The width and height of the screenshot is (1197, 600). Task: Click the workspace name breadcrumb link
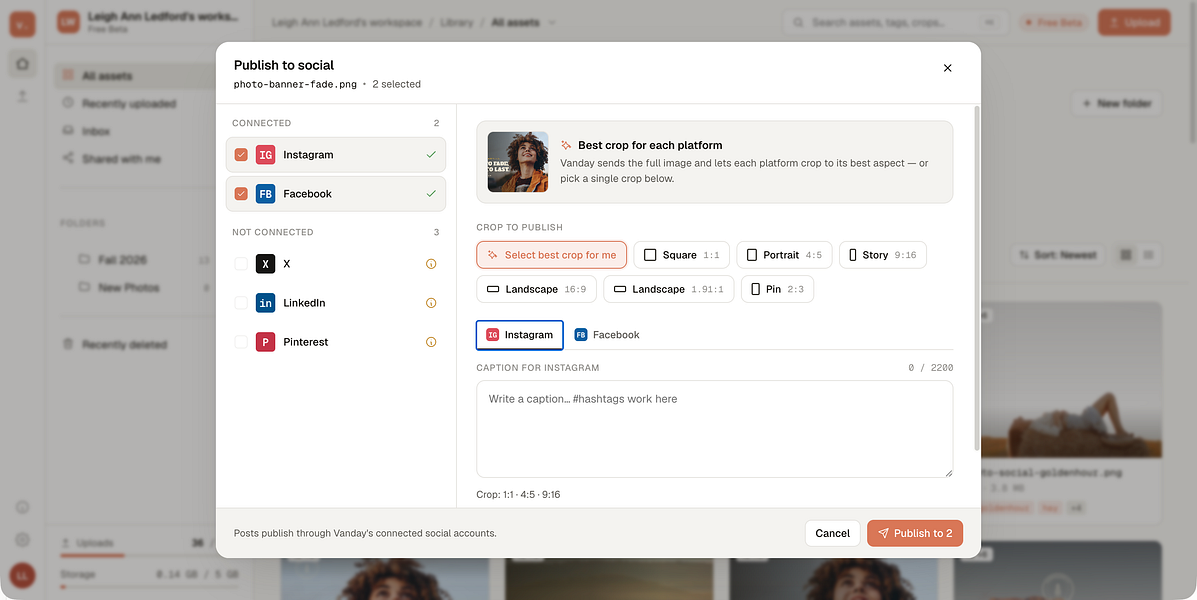347,23
